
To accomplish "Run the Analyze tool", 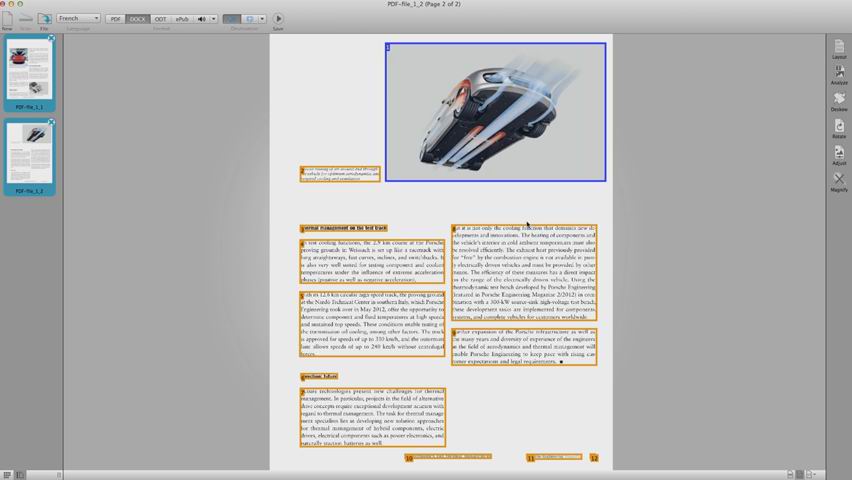I will pyautogui.click(x=839, y=73).
